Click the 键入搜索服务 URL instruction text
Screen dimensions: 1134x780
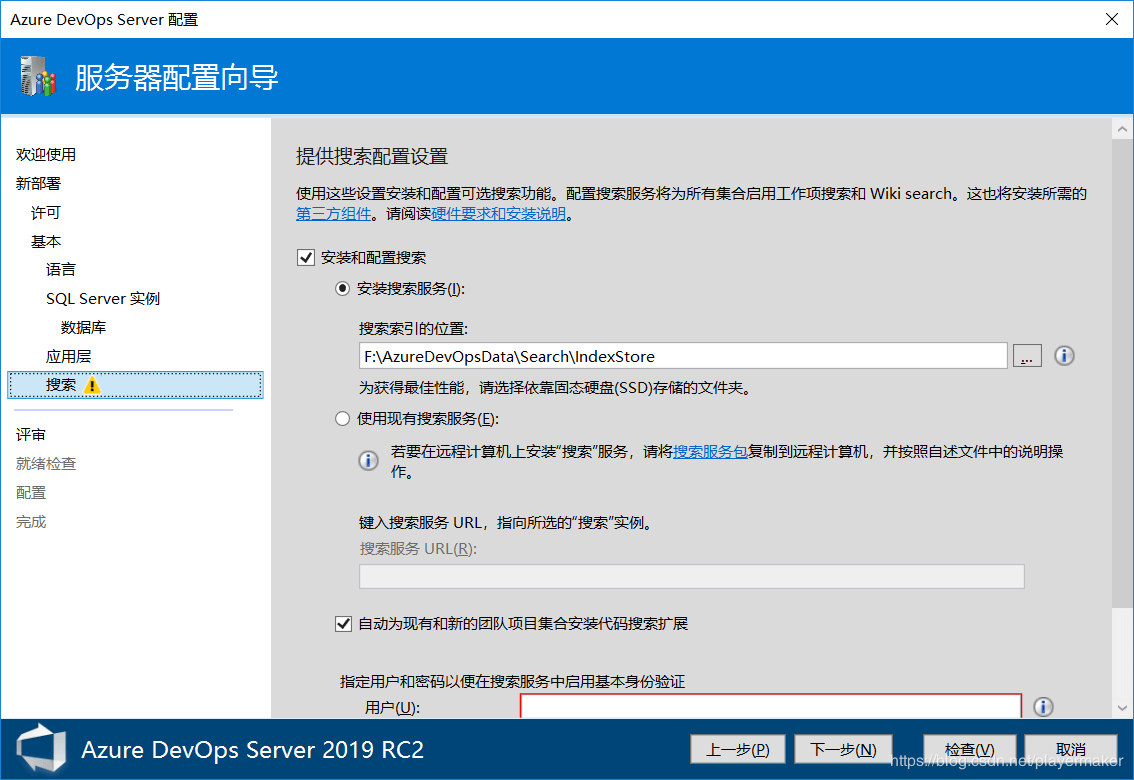click(508, 522)
